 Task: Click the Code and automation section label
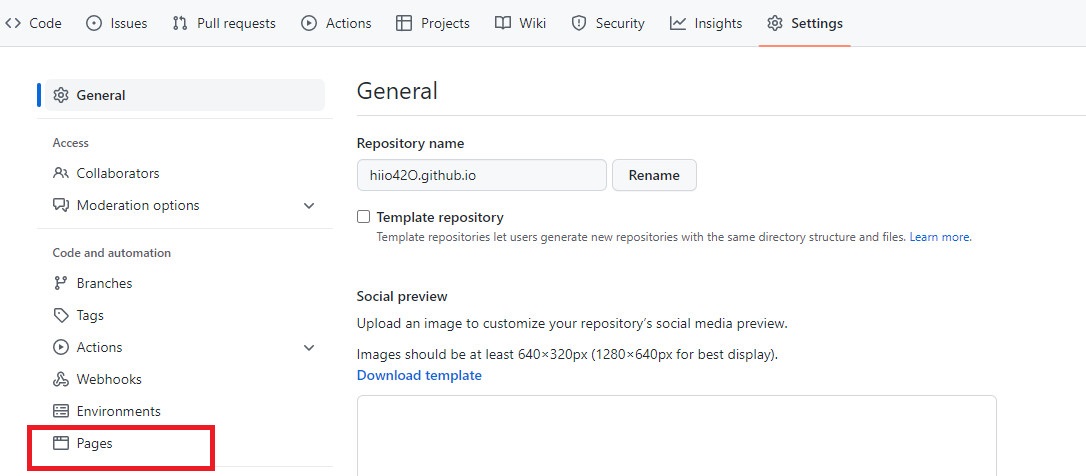point(112,253)
